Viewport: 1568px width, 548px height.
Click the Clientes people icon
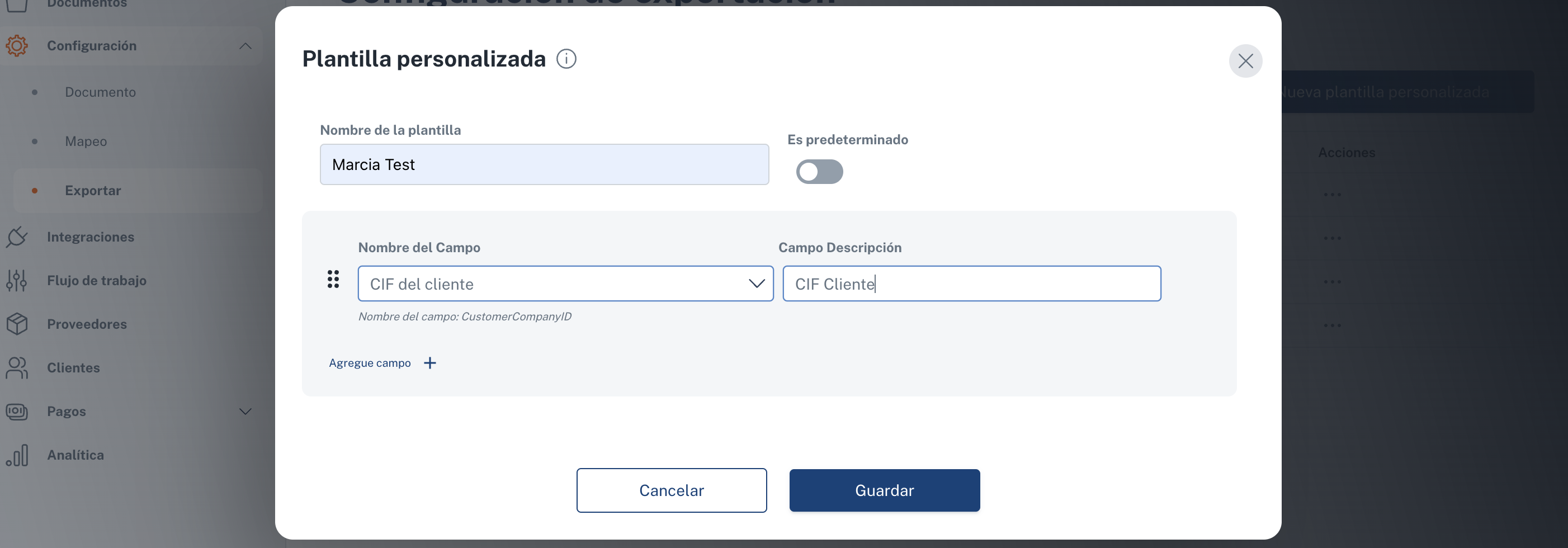tap(17, 368)
